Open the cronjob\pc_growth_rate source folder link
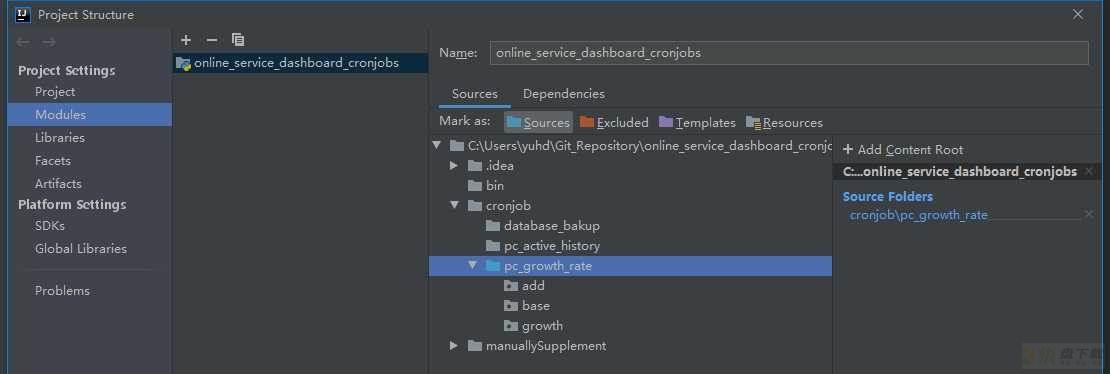This screenshot has height=374, width=1110. click(918, 215)
